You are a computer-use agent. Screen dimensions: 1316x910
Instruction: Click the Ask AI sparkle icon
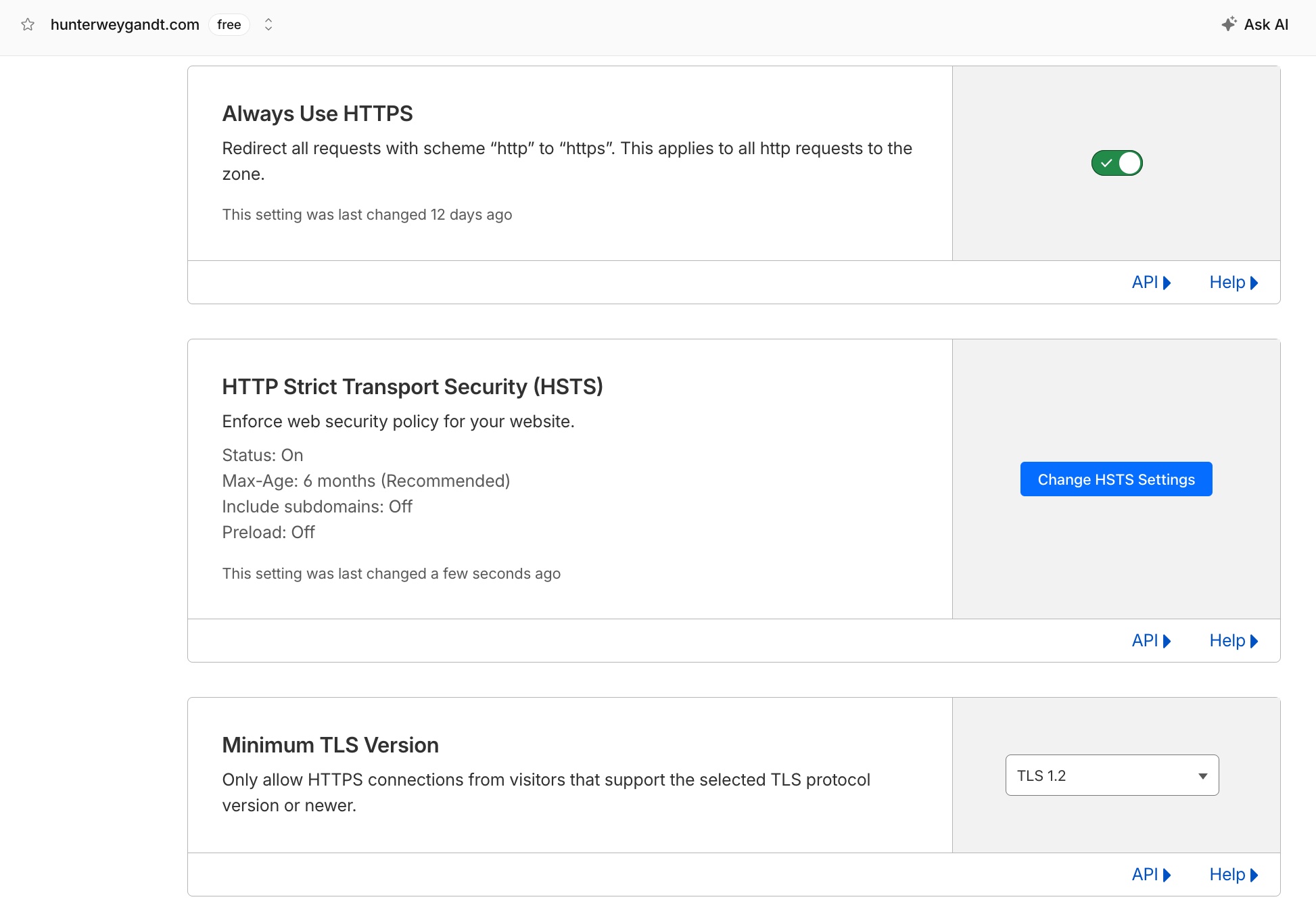(x=1229, y=24)
